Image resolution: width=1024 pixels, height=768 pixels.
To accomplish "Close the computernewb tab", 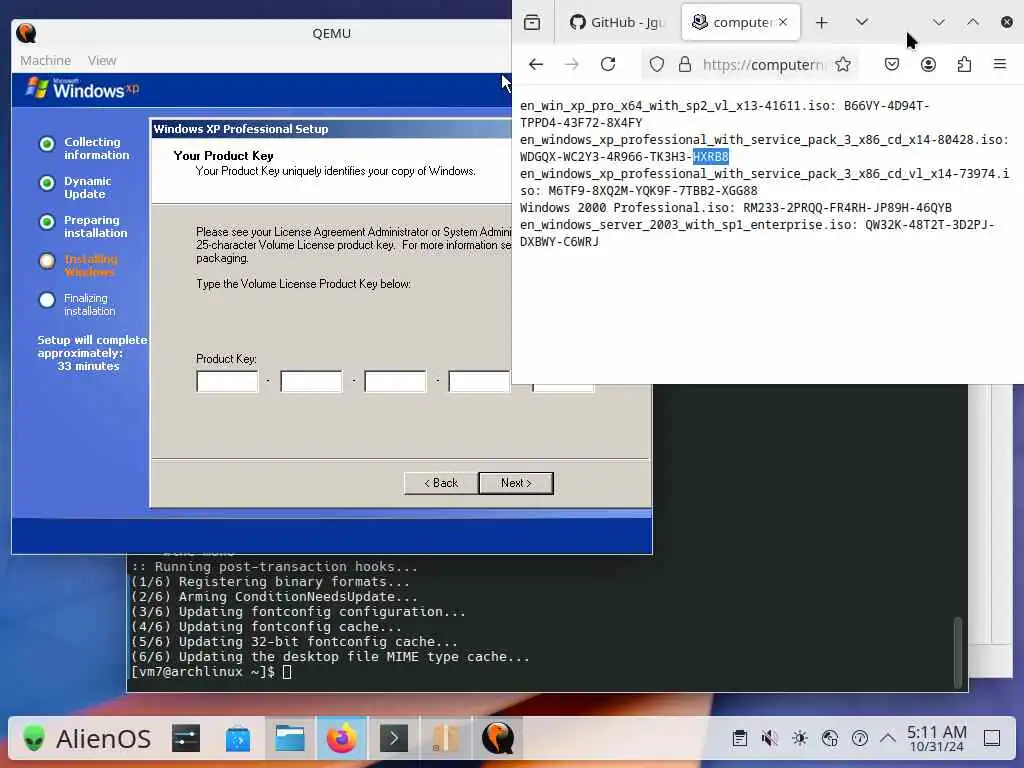I will pos(783,22).
